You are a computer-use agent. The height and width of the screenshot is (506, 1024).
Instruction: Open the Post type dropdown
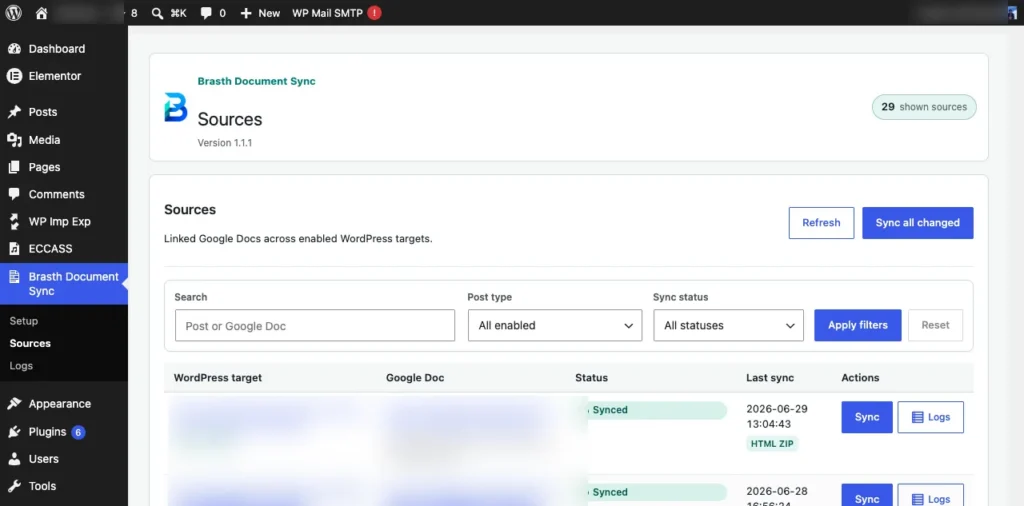coord(555,325)
